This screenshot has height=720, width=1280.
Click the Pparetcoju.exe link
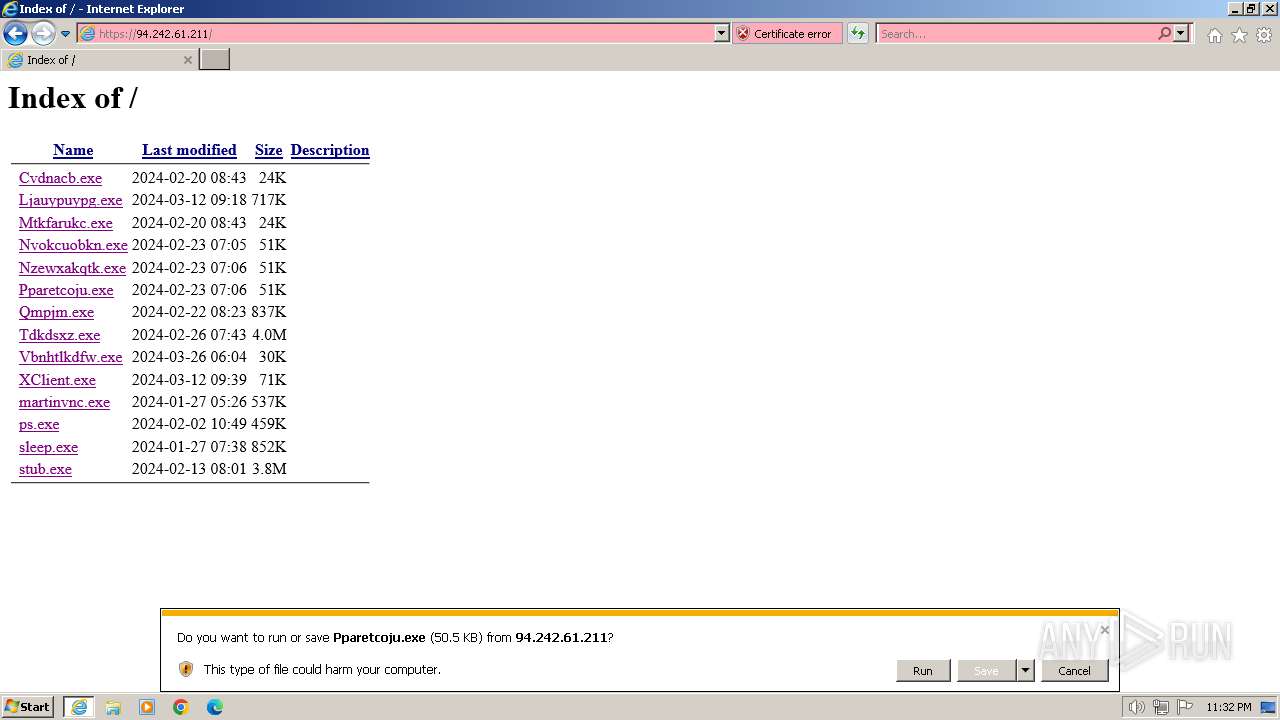pos(66,290)
